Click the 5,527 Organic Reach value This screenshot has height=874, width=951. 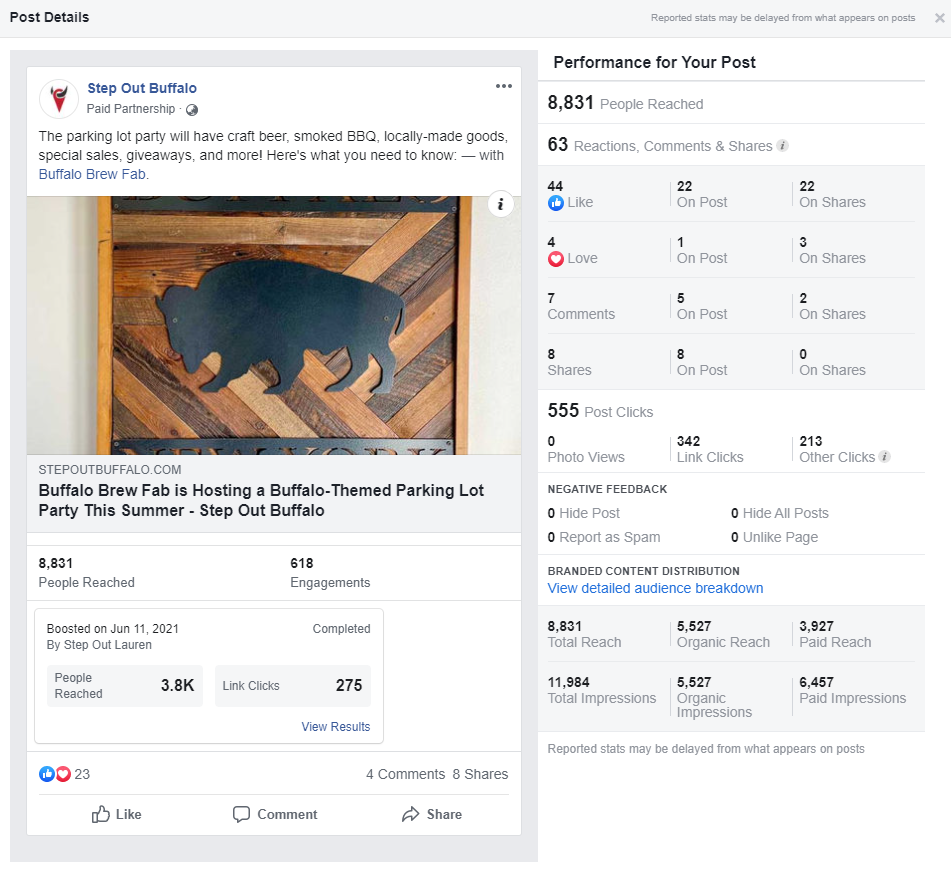point(723,634)
